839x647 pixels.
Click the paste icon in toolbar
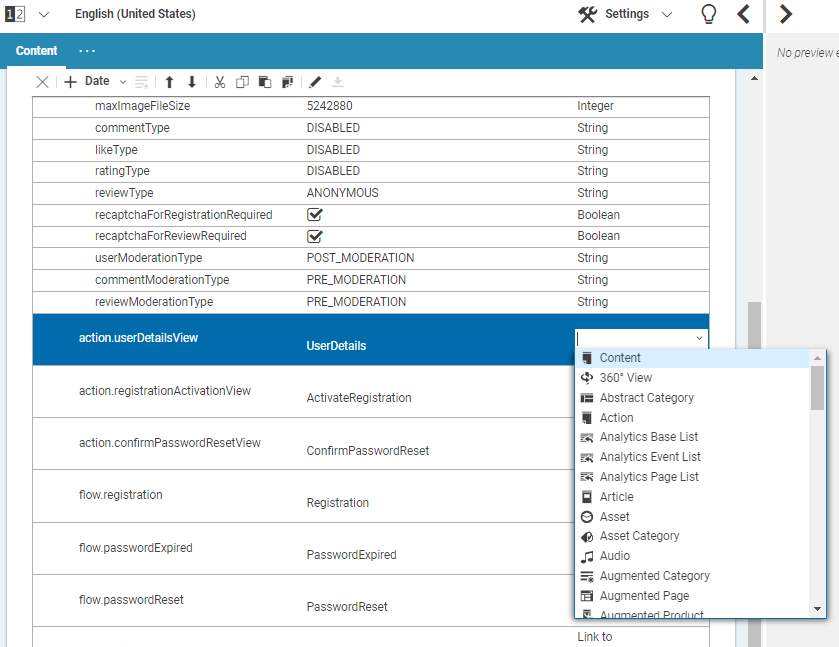265,82
